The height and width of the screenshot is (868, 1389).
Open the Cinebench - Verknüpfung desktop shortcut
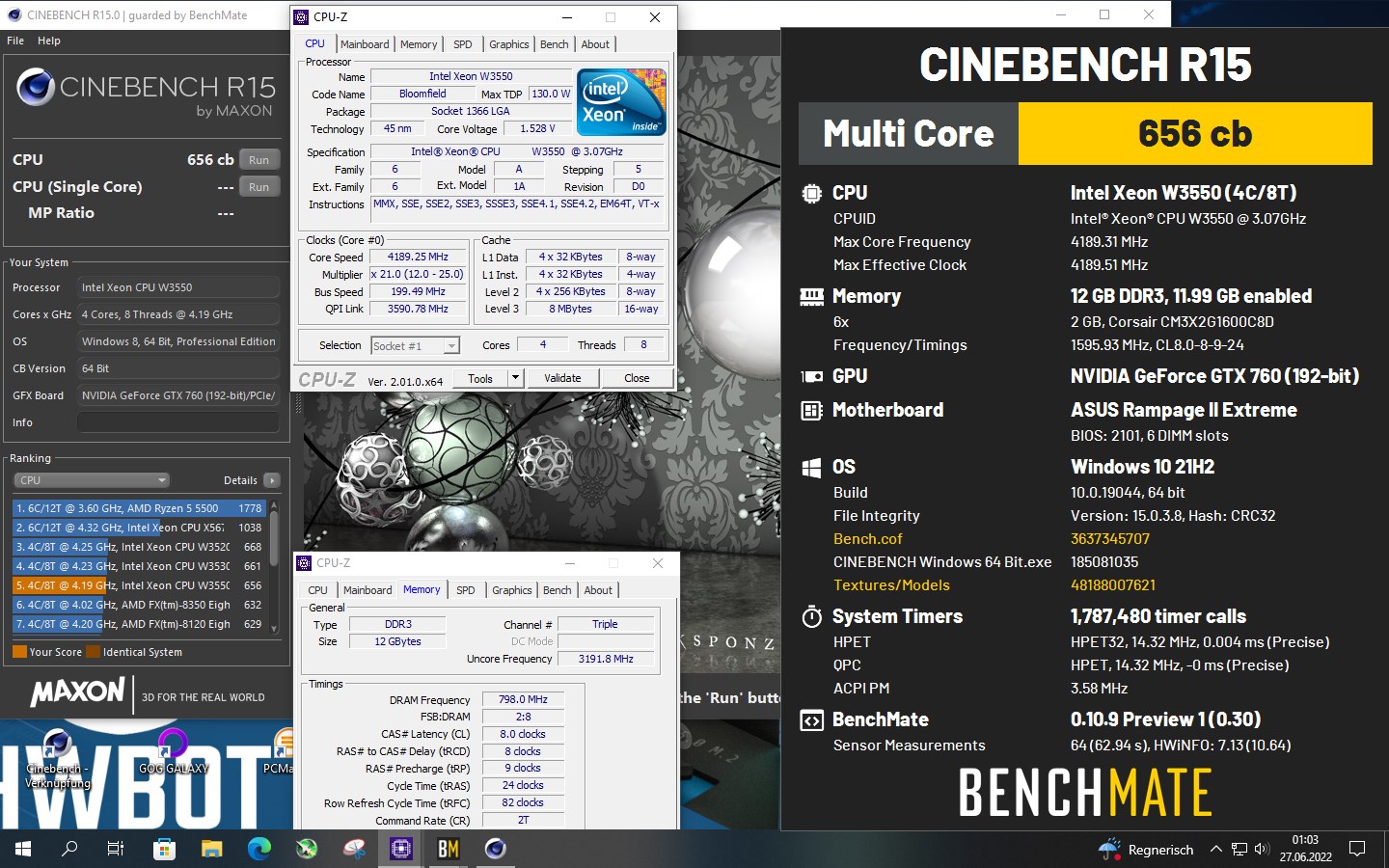(57, 757)
